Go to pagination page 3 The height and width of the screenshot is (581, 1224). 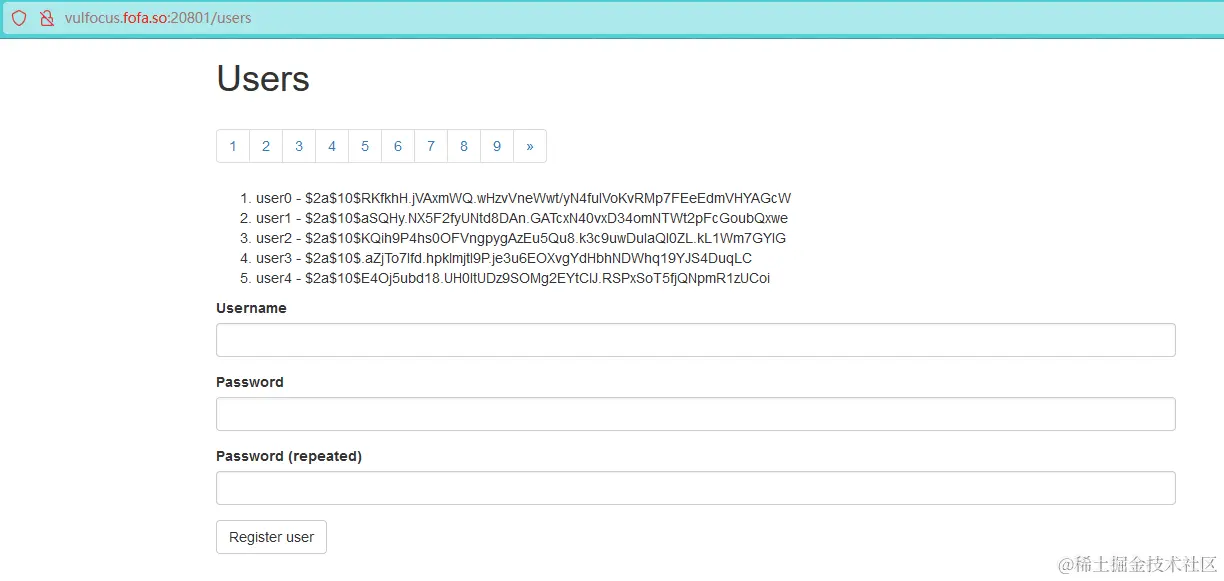click(x=299, y=146)
